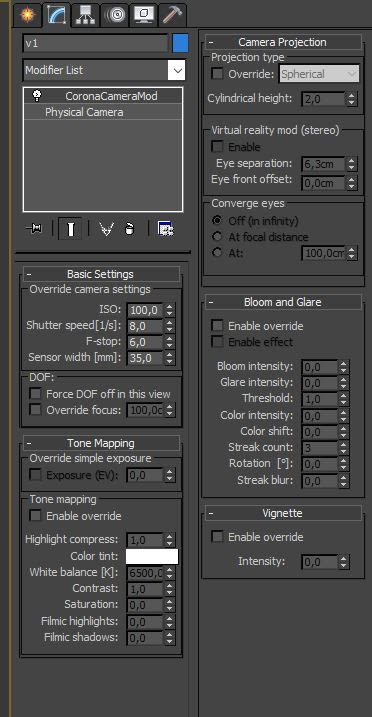
Task: Check Enable under Virtual reality mod
Action: point(218,147)
